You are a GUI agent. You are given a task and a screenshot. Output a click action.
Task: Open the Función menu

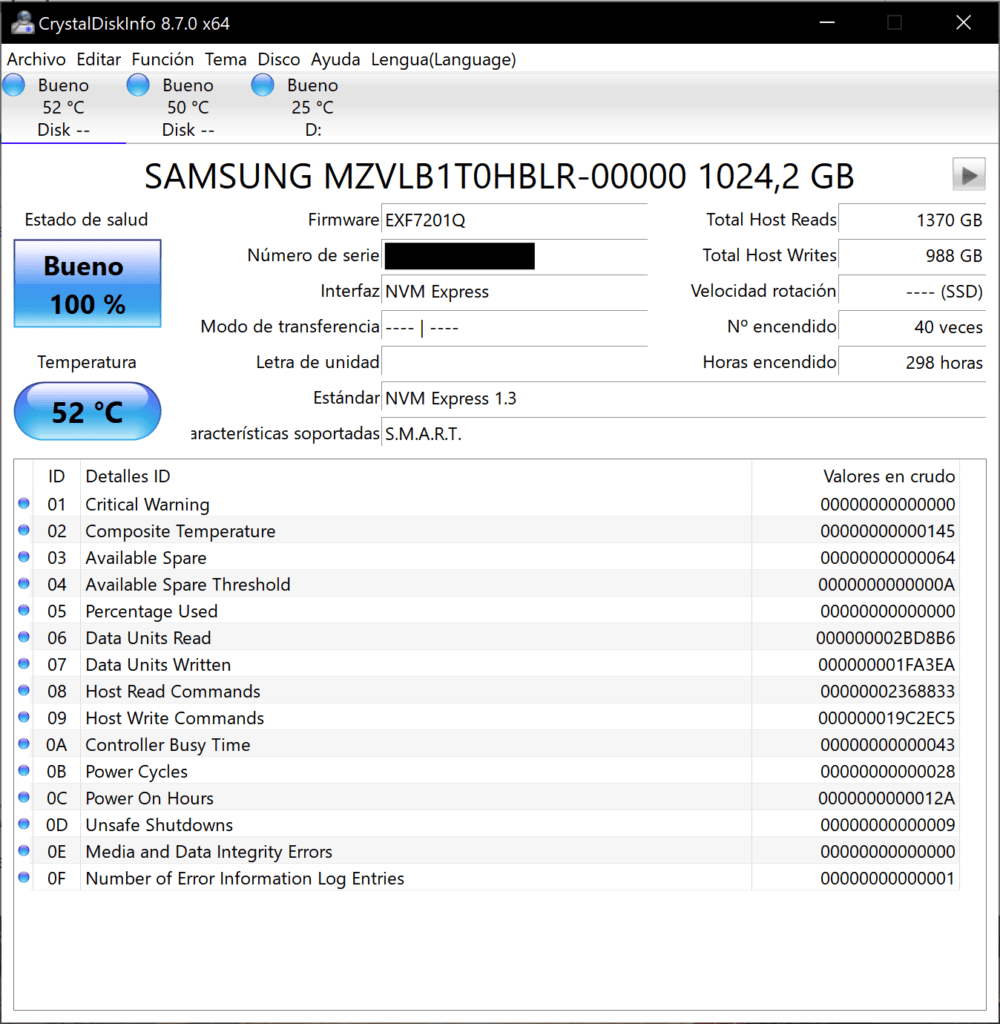[x=163, y=60]
